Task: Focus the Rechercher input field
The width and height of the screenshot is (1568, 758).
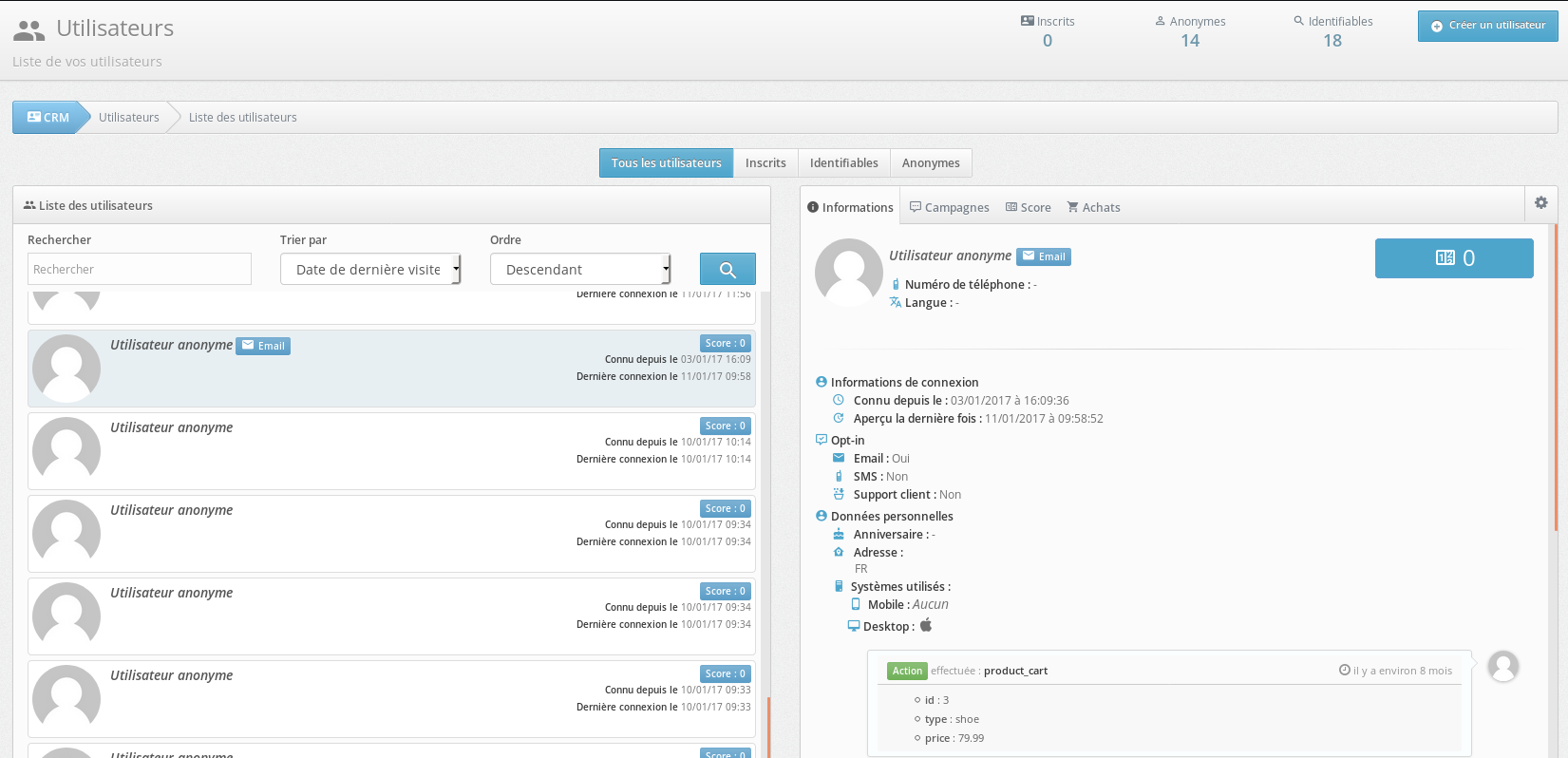Action: [x=140, y=270]
